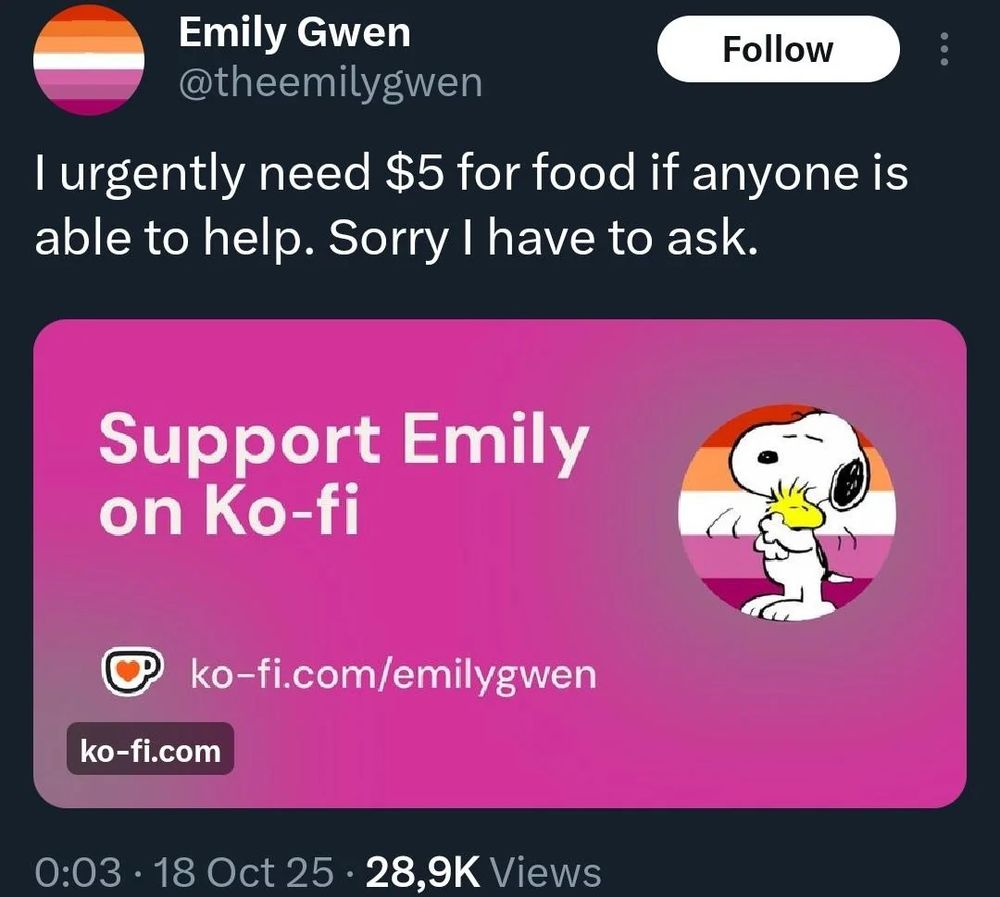Open the pink Ko-fi link preview card
Image resolution: width=1000 pixels, height=897 pixels.
click(x=500, y=563)
